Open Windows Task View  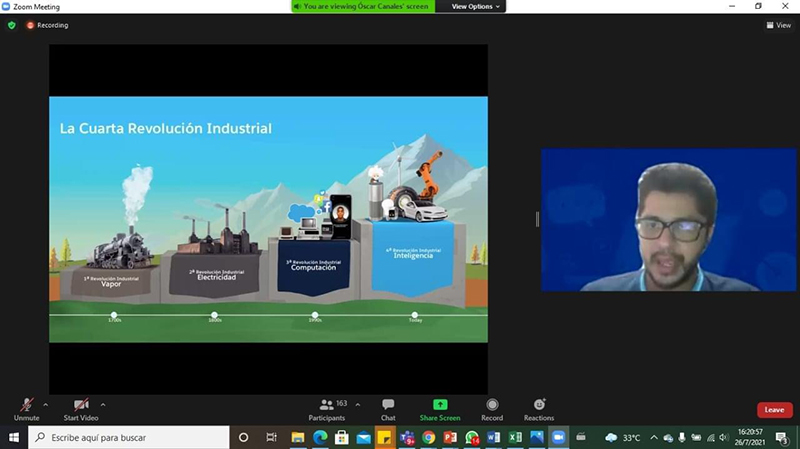click(271, 438)
